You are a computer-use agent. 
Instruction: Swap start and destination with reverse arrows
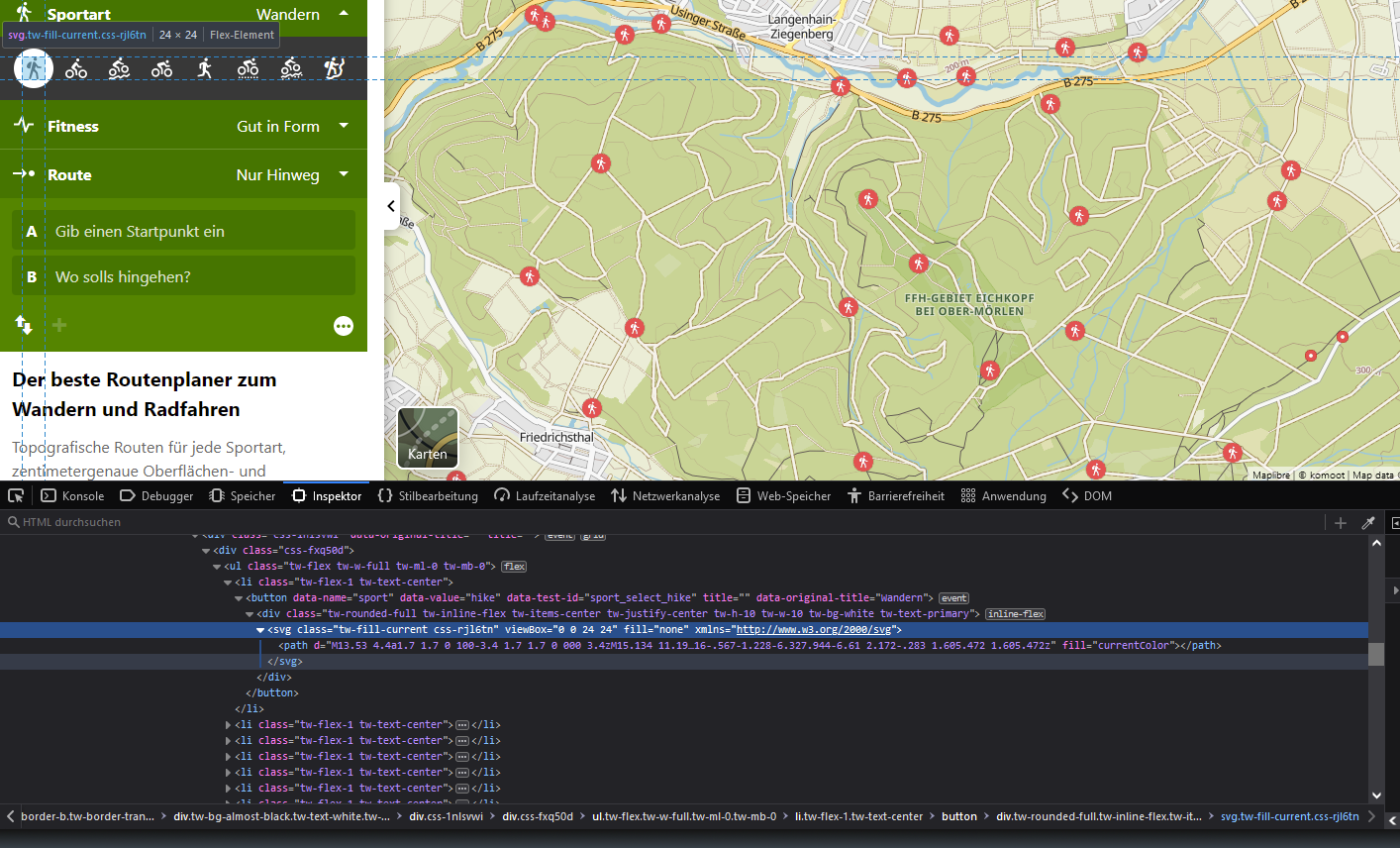point(24,325)
